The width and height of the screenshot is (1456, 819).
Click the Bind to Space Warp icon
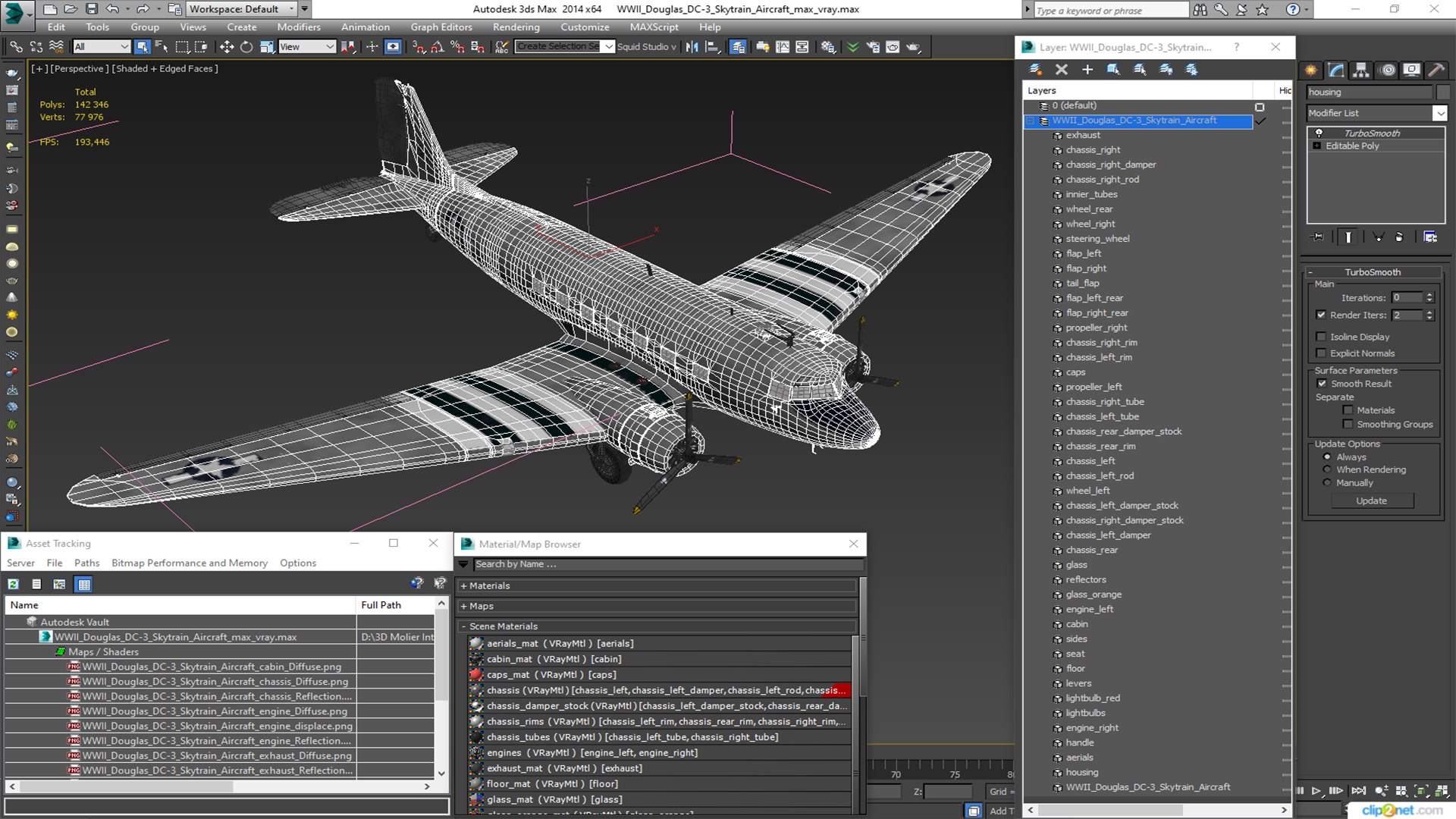(x=56, y=47)
